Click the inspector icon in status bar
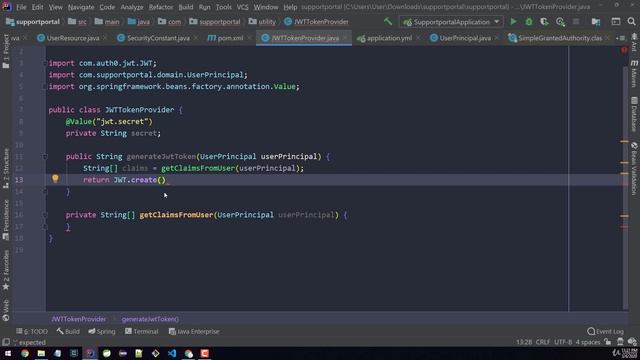This screenshot has height=360, width=640. pyautogui.click(x=620, y=342)
